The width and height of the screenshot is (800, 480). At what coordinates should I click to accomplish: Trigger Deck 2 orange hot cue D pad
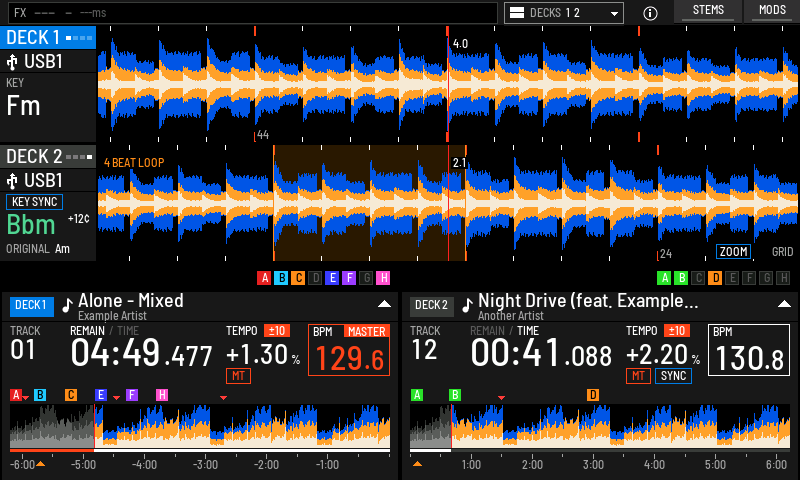click(715, 278)
